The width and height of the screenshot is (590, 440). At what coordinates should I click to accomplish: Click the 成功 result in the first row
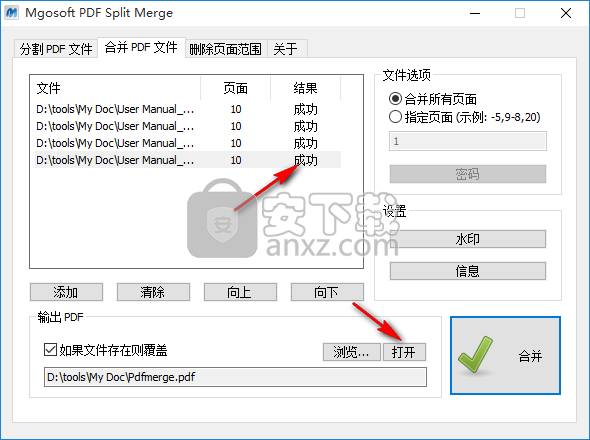(x=306, y=110)
